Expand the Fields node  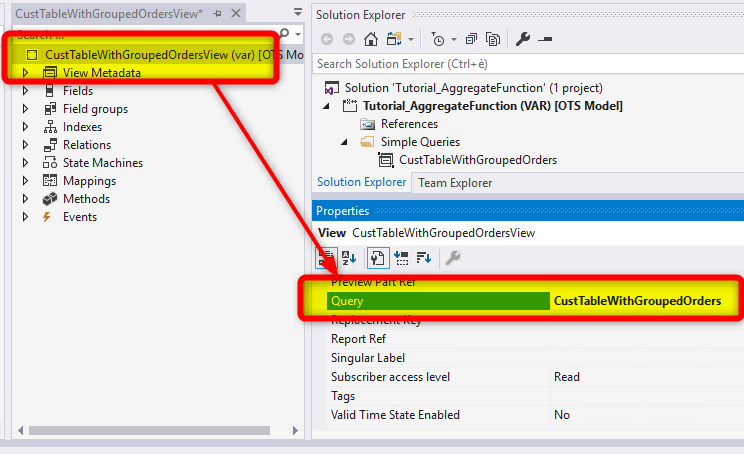pyautogui.click(x=26, y=91)
